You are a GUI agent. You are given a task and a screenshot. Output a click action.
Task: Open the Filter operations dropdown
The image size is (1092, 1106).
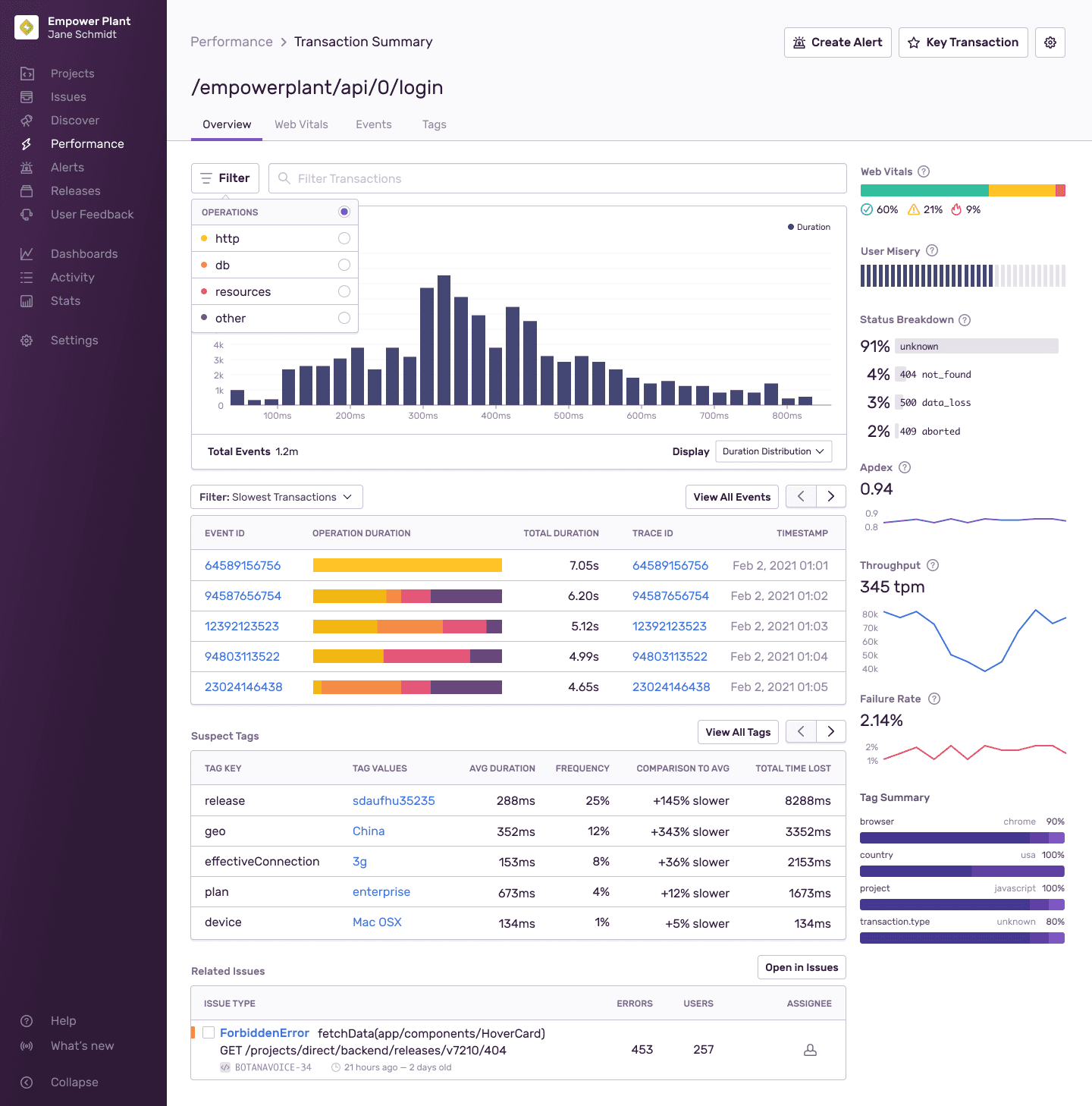click(224, 178)
